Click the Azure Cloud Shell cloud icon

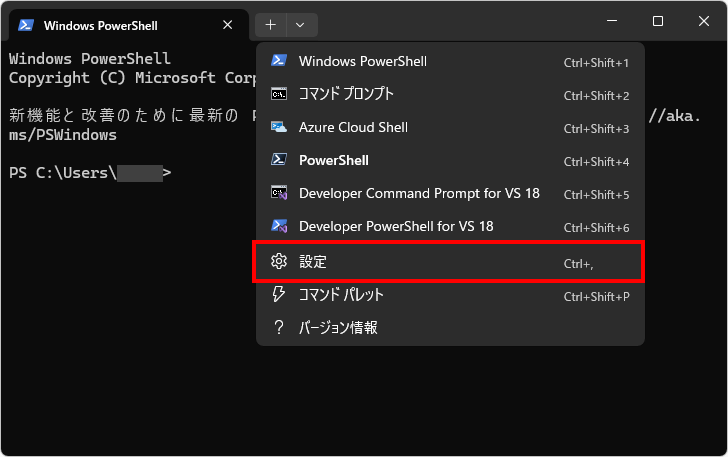[279, 127]
